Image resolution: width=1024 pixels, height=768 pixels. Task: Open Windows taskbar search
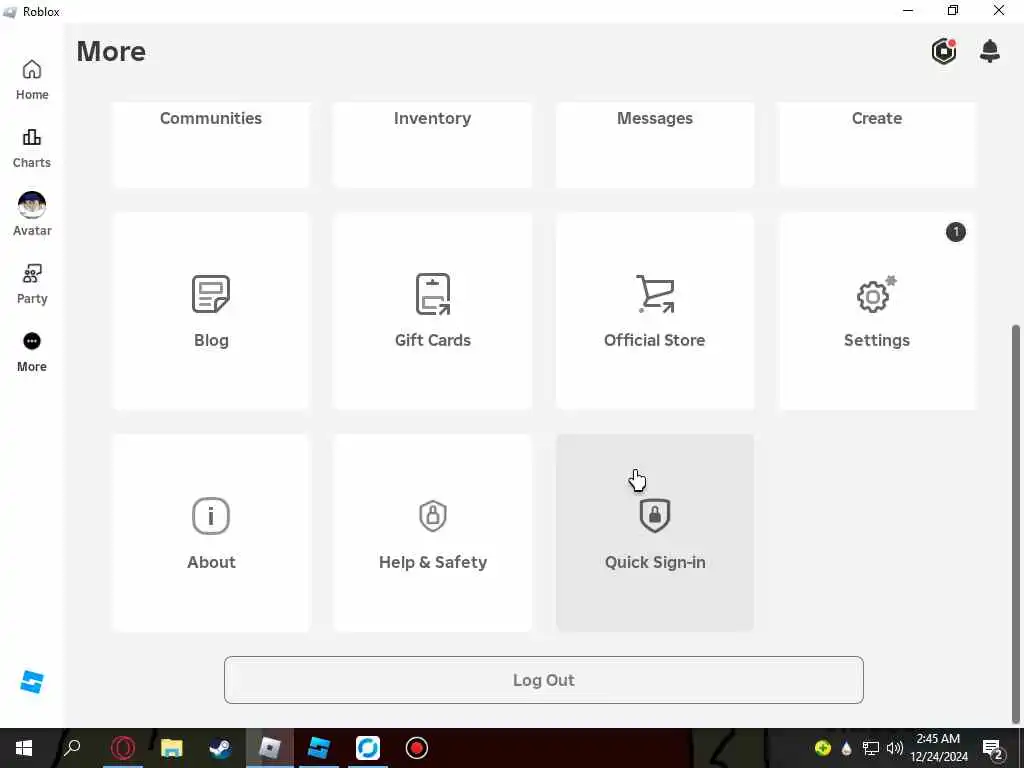(x=72, y=748)
